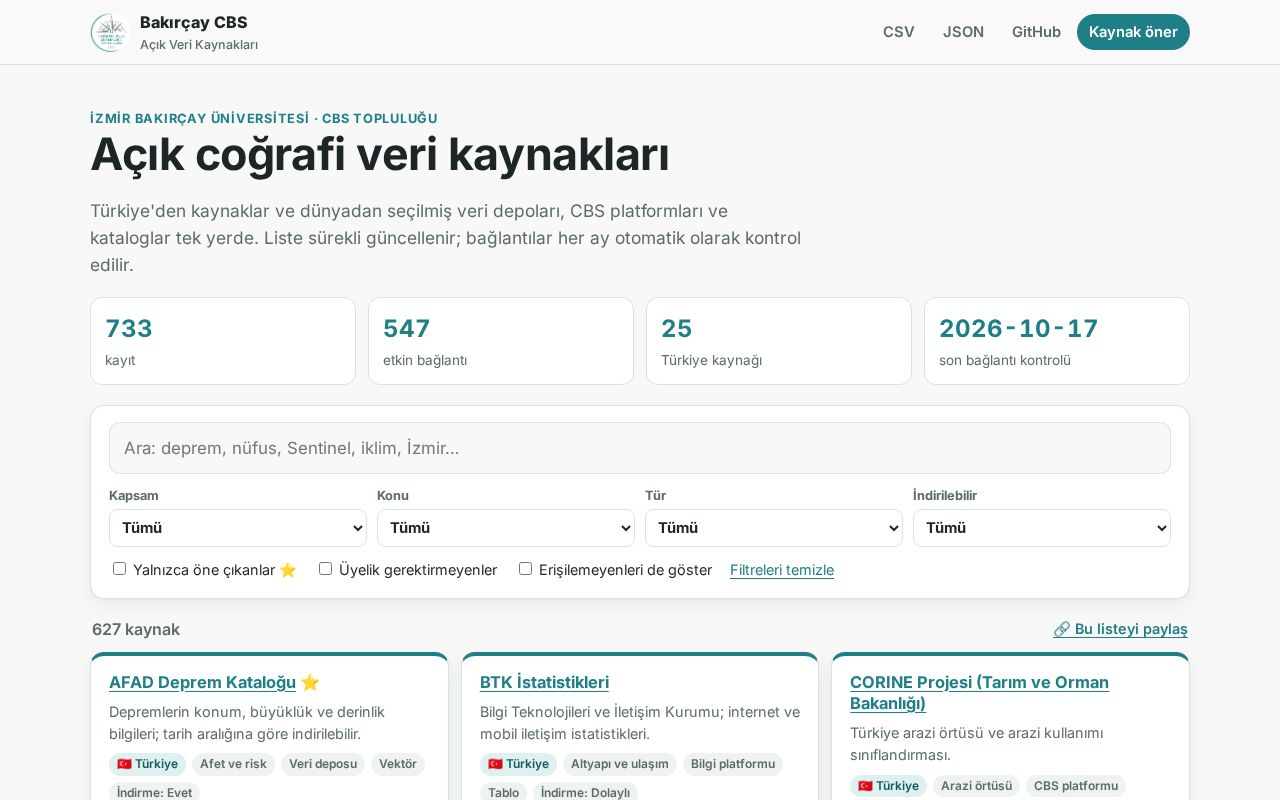Open AFAD Deprem Kataloğu card title
Image resolution: width=1280 pixels, height=800 pixels.
tap(203, 682)
